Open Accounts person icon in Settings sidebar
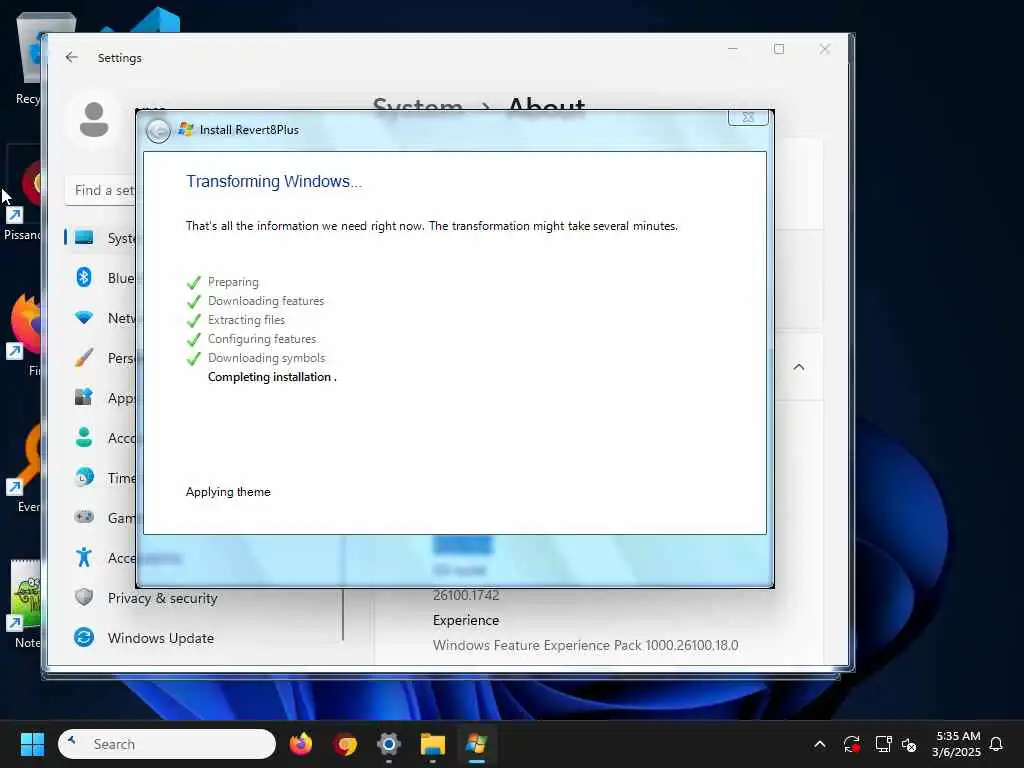Screen dimensions: 1024x768 click(x=84, y=437)
